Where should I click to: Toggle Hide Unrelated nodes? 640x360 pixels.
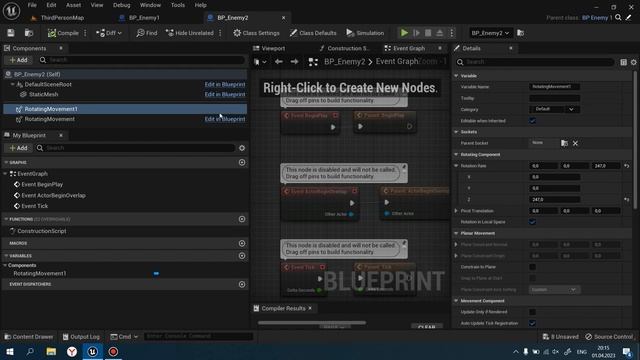pyautogui.click(x=189, y=33)
